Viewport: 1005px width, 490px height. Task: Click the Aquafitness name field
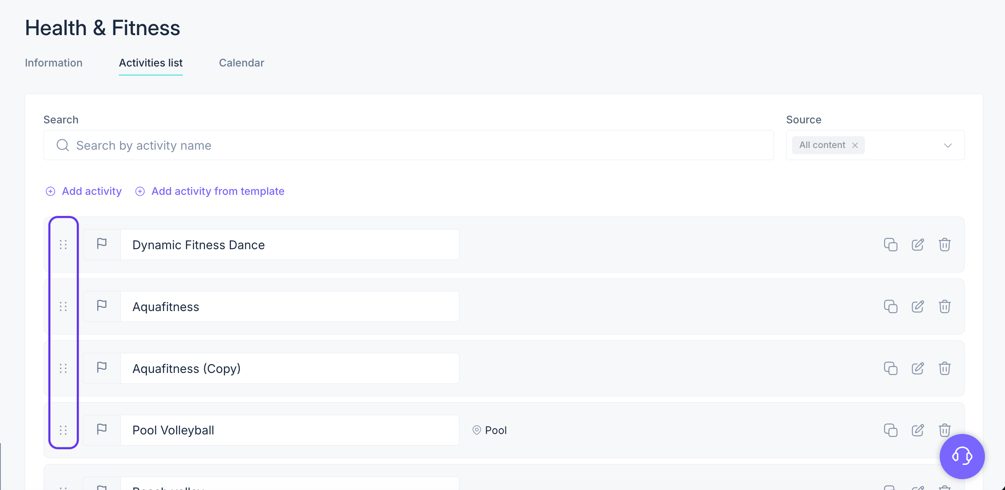coord(290,307)
